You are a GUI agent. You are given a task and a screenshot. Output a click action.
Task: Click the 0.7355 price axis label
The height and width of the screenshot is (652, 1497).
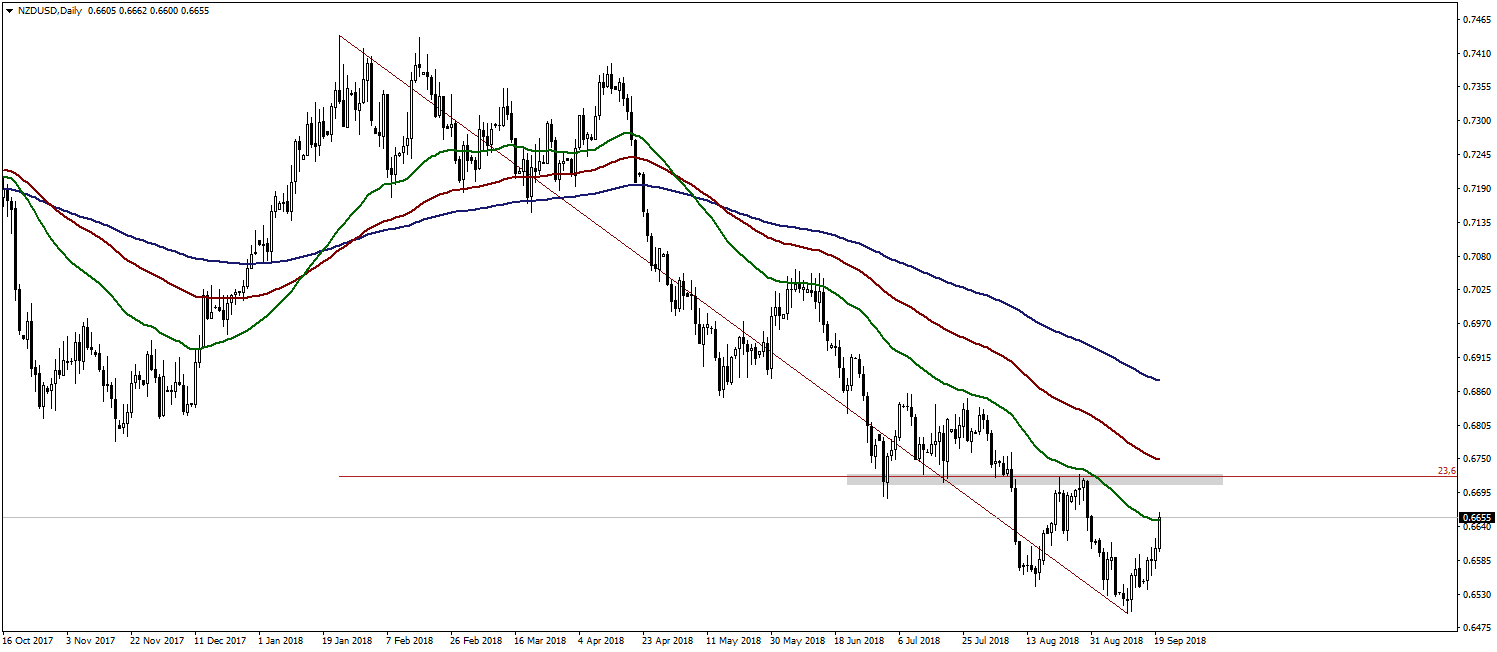(1476, 87)
